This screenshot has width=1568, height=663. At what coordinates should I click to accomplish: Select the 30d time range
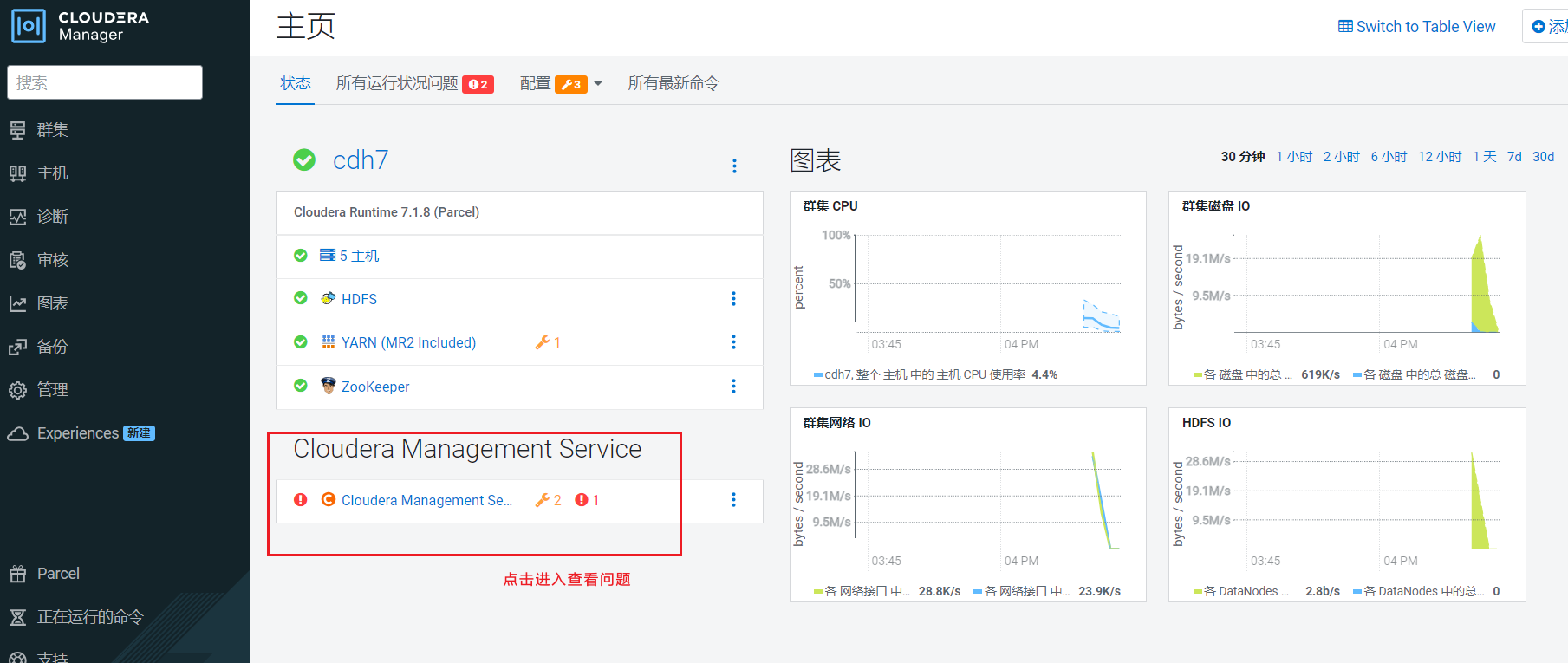(x=1543, y=157)
